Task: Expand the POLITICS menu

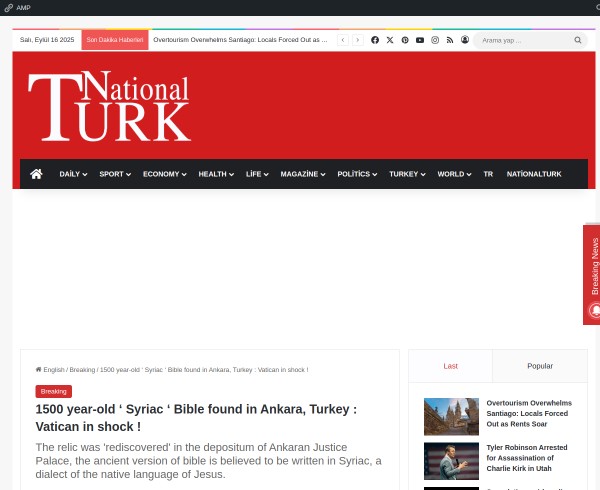Action: coord(357,174)
